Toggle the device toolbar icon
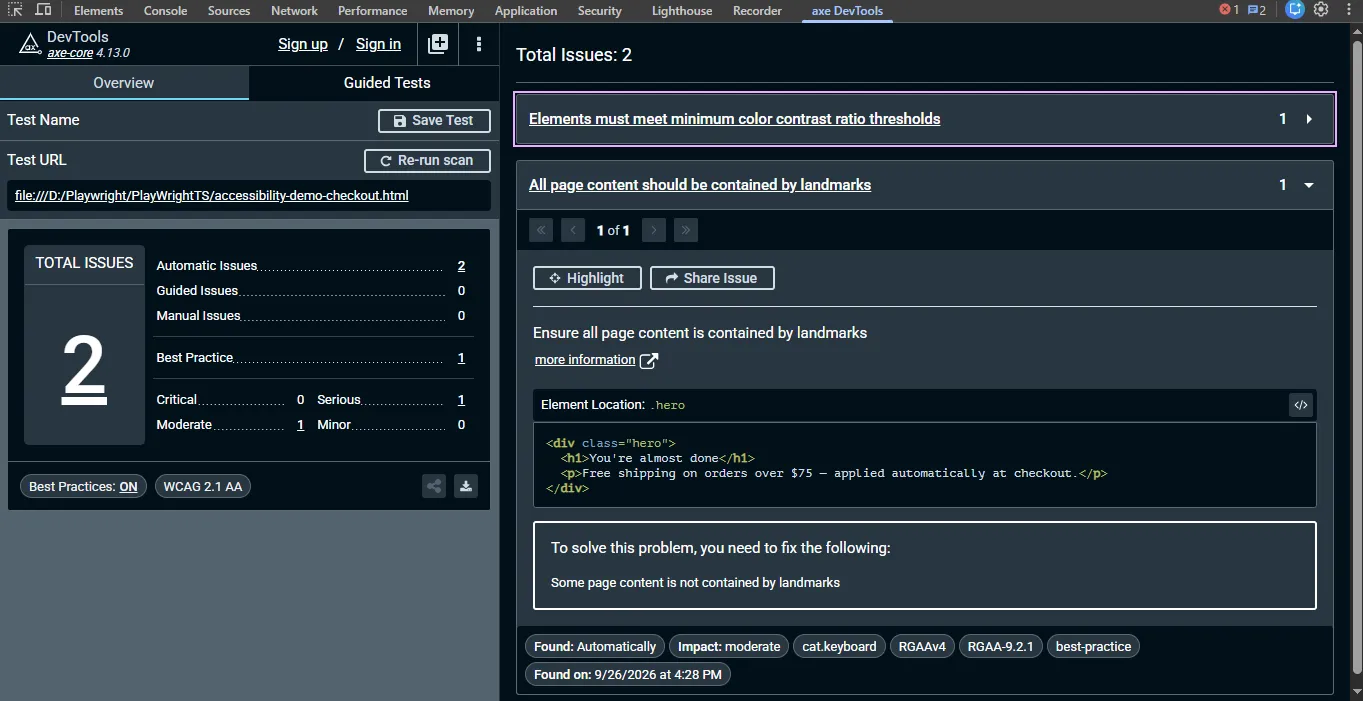The image size is (1363, 701). tap(43, 10)
